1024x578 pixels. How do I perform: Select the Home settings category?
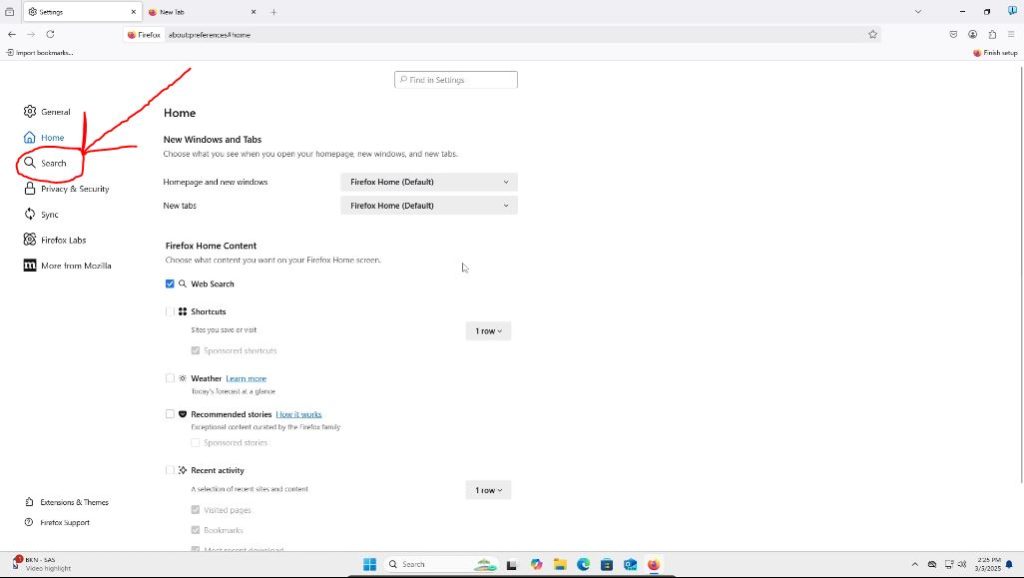(44, 138)
